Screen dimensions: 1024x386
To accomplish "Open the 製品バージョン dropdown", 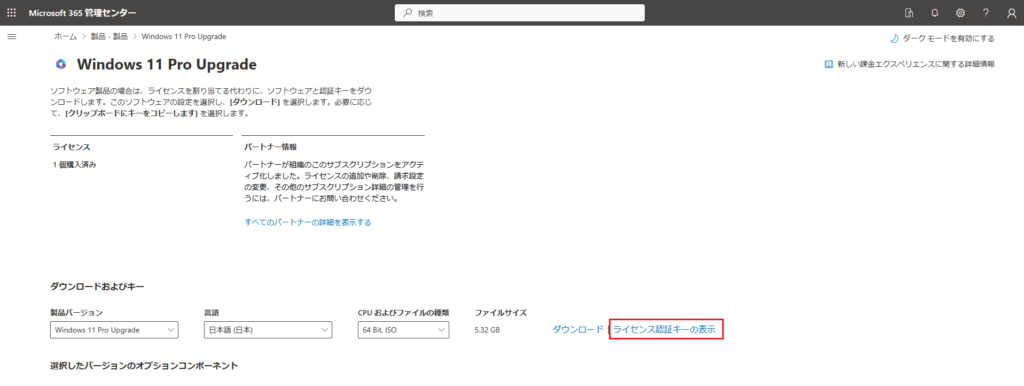I will coord(114,330).
